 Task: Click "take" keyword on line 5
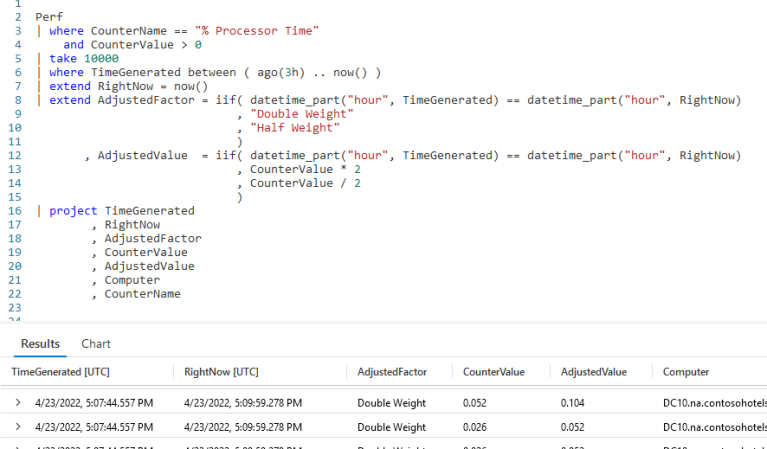[63, 58]
